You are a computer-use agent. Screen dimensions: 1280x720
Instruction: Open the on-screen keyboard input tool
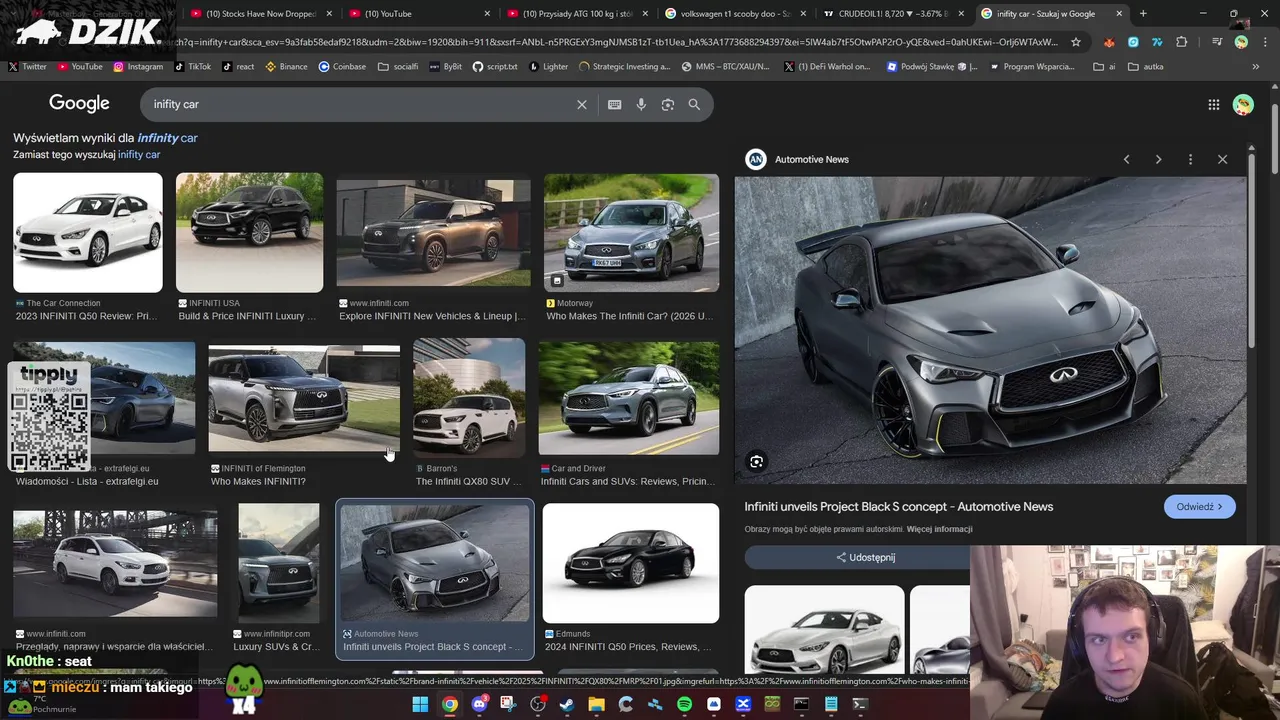coord(614,104)
